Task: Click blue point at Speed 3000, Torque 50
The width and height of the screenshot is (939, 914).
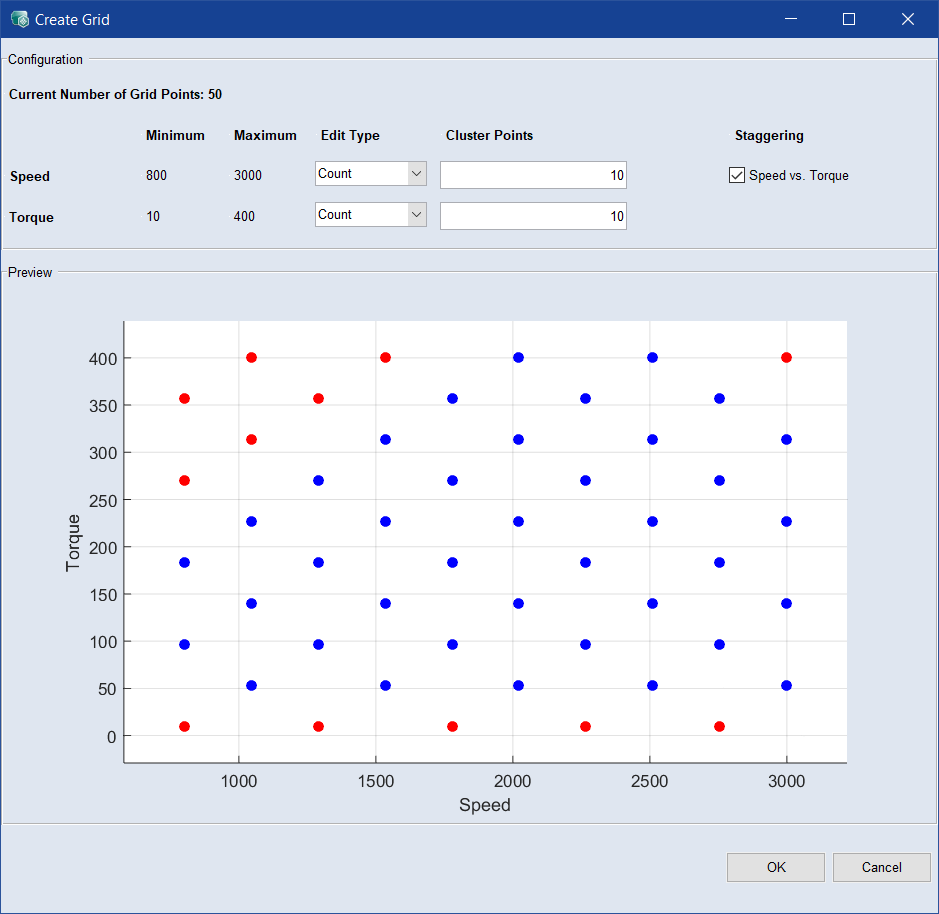Action: [x=786, y=685]
